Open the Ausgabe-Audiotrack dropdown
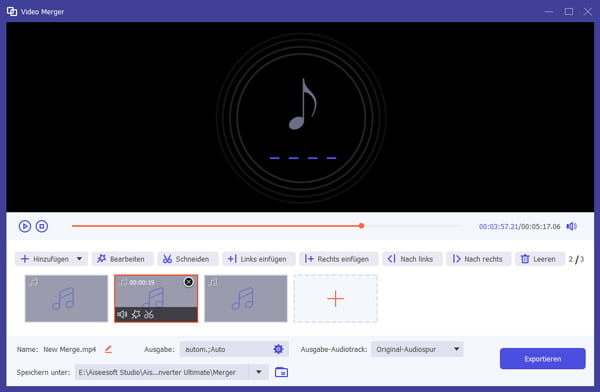 [417, 349]
